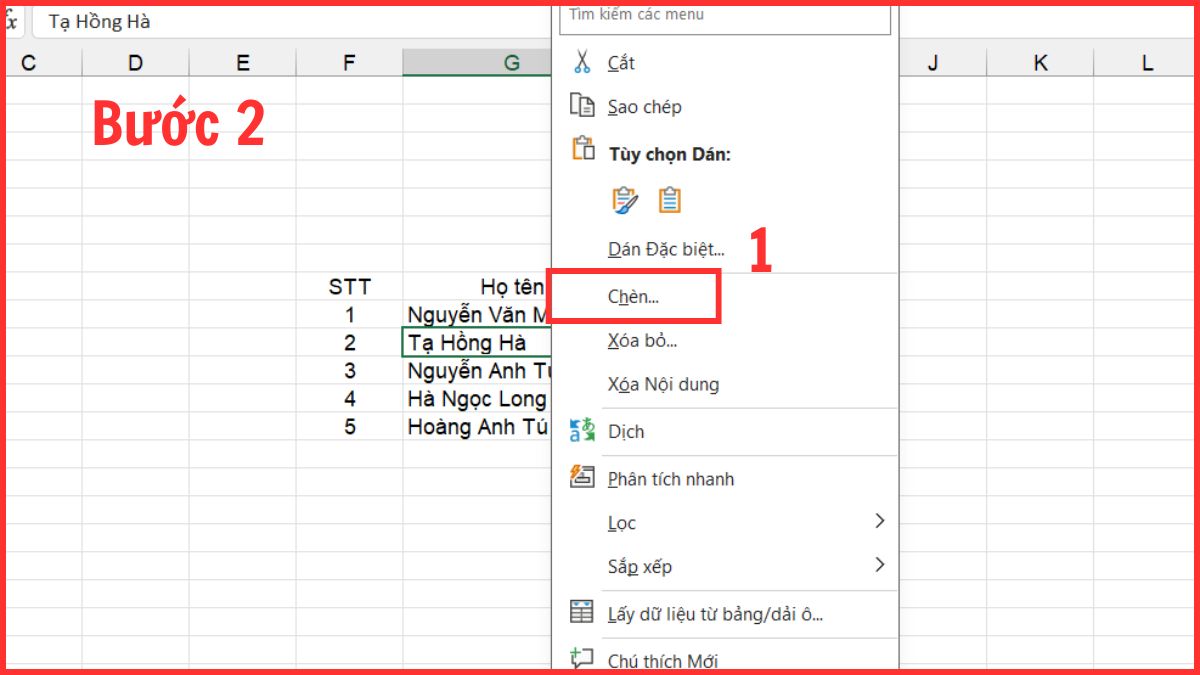Screen dimensions: 1200x675
Task: Expand the Sắp xếp submenu chevron
Action: 881,566
